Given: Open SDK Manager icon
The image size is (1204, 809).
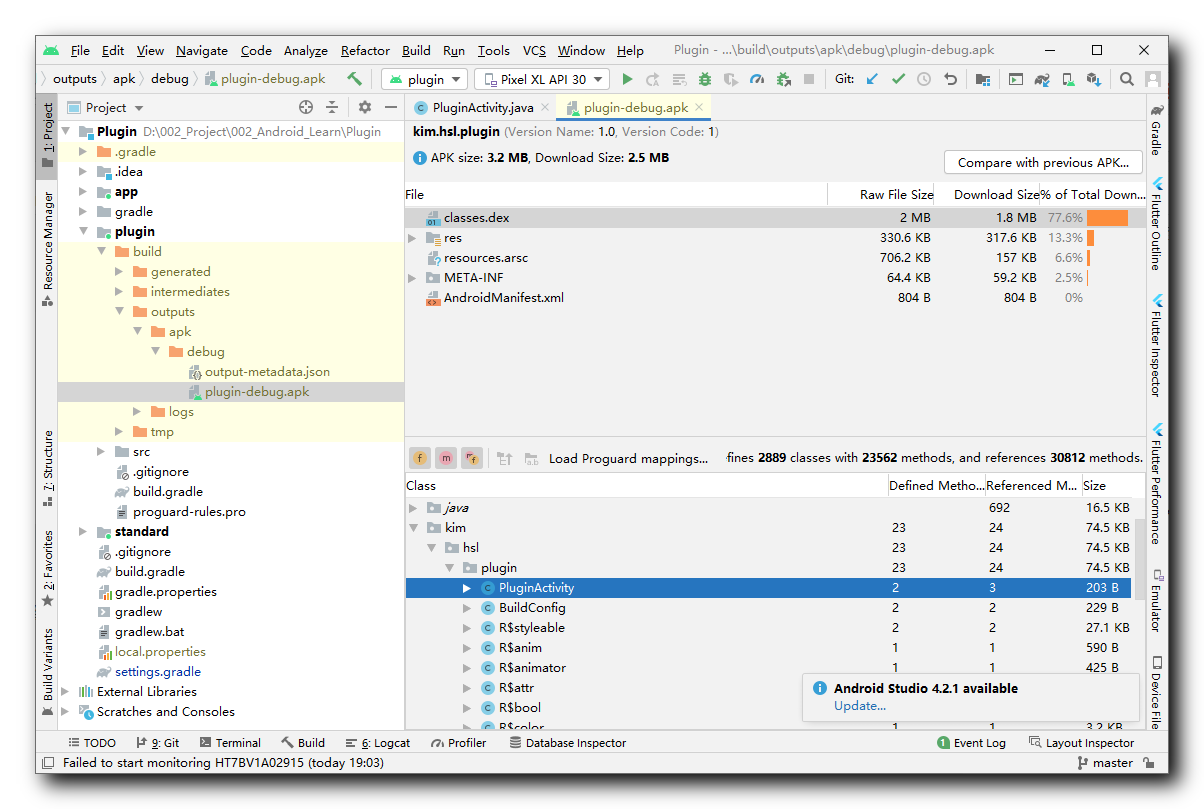Looking at the screenshot, I should (x=1094, y=79).
